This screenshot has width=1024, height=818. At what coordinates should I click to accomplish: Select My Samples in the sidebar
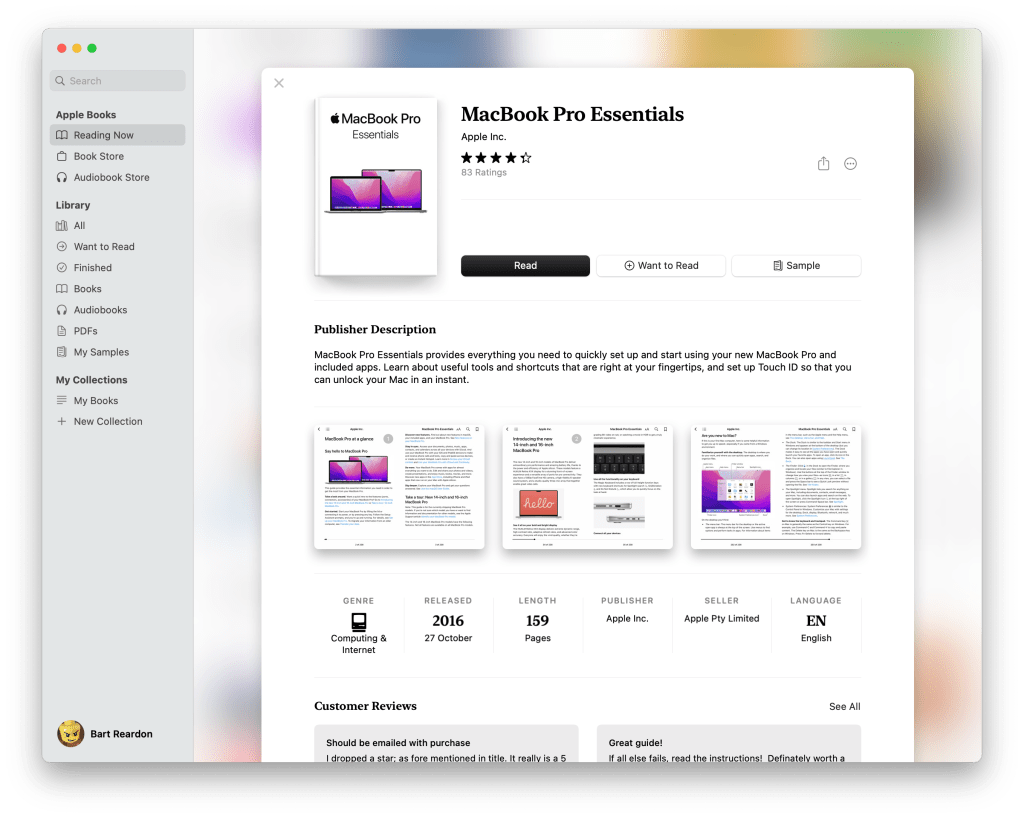(x=118, y=352)
